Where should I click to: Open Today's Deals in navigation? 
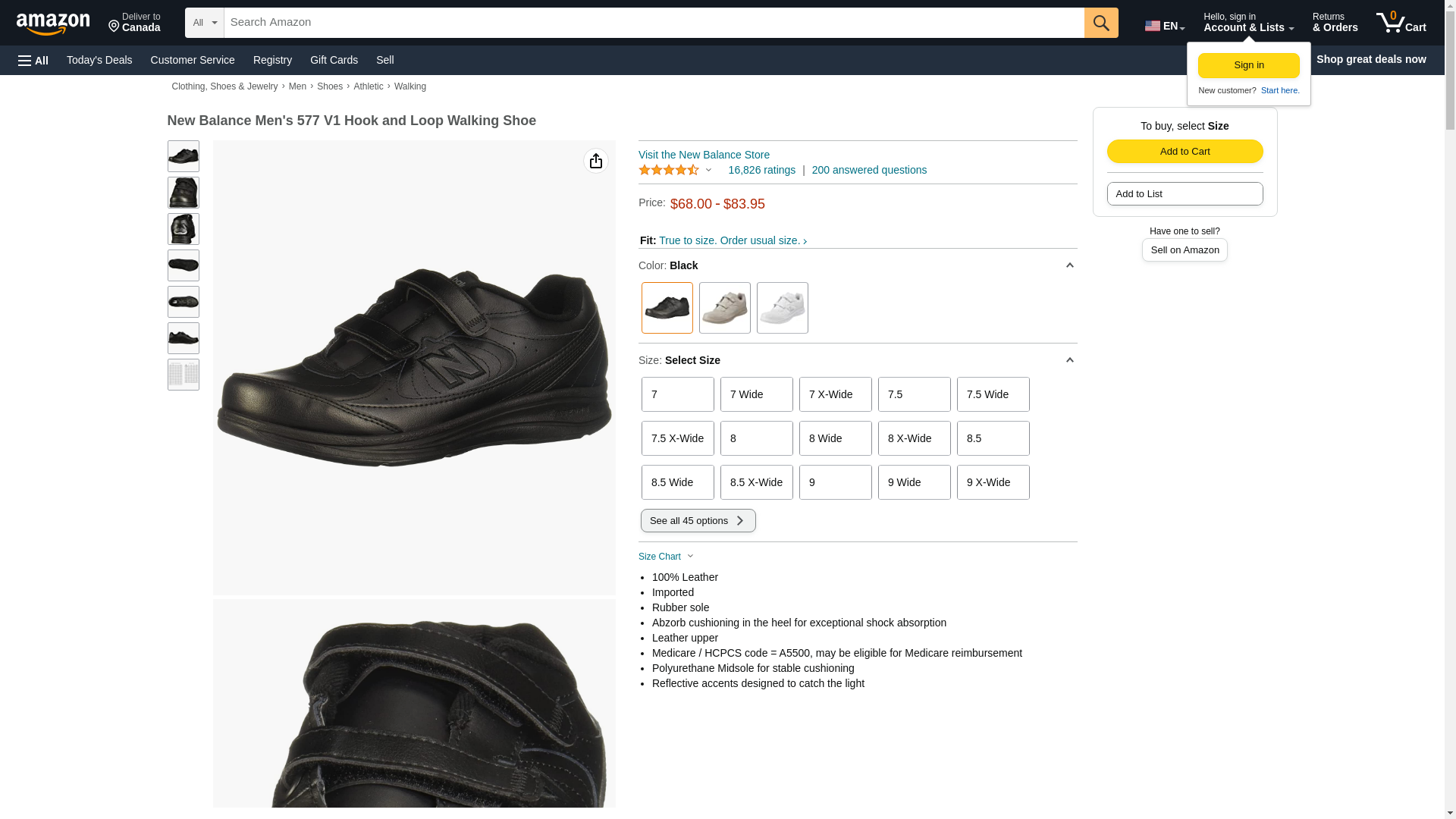coord(99,60)
